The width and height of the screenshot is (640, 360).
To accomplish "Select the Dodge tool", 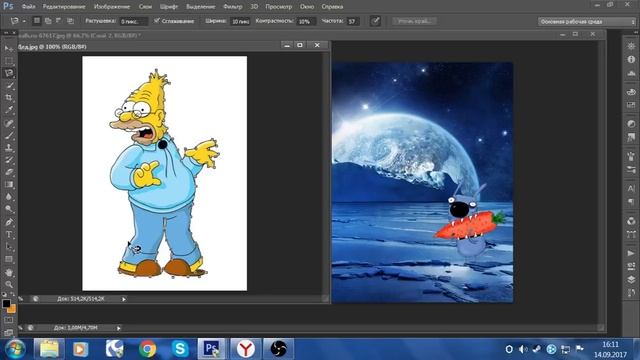I will tap(9, 209).
